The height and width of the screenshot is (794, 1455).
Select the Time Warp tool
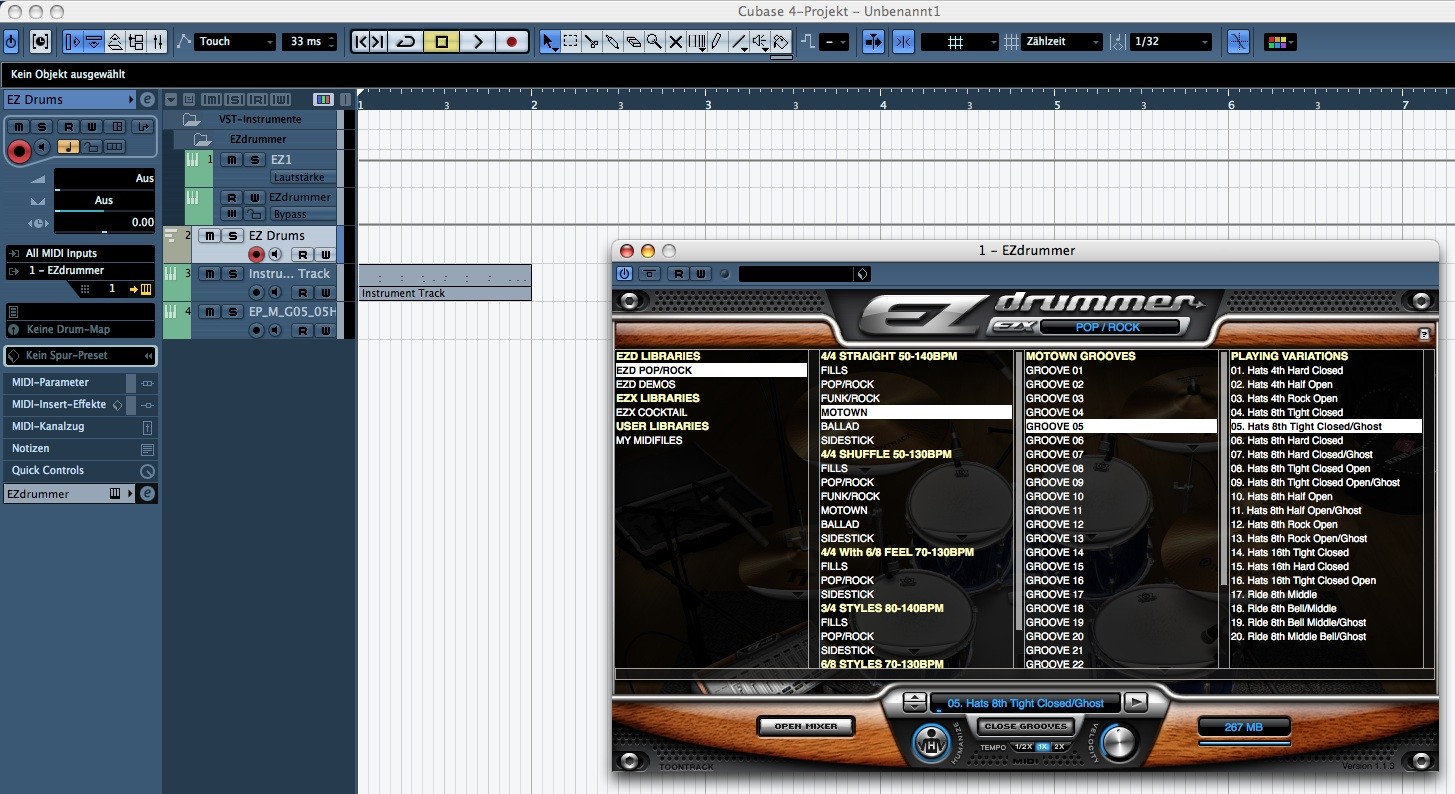point(696,42)
